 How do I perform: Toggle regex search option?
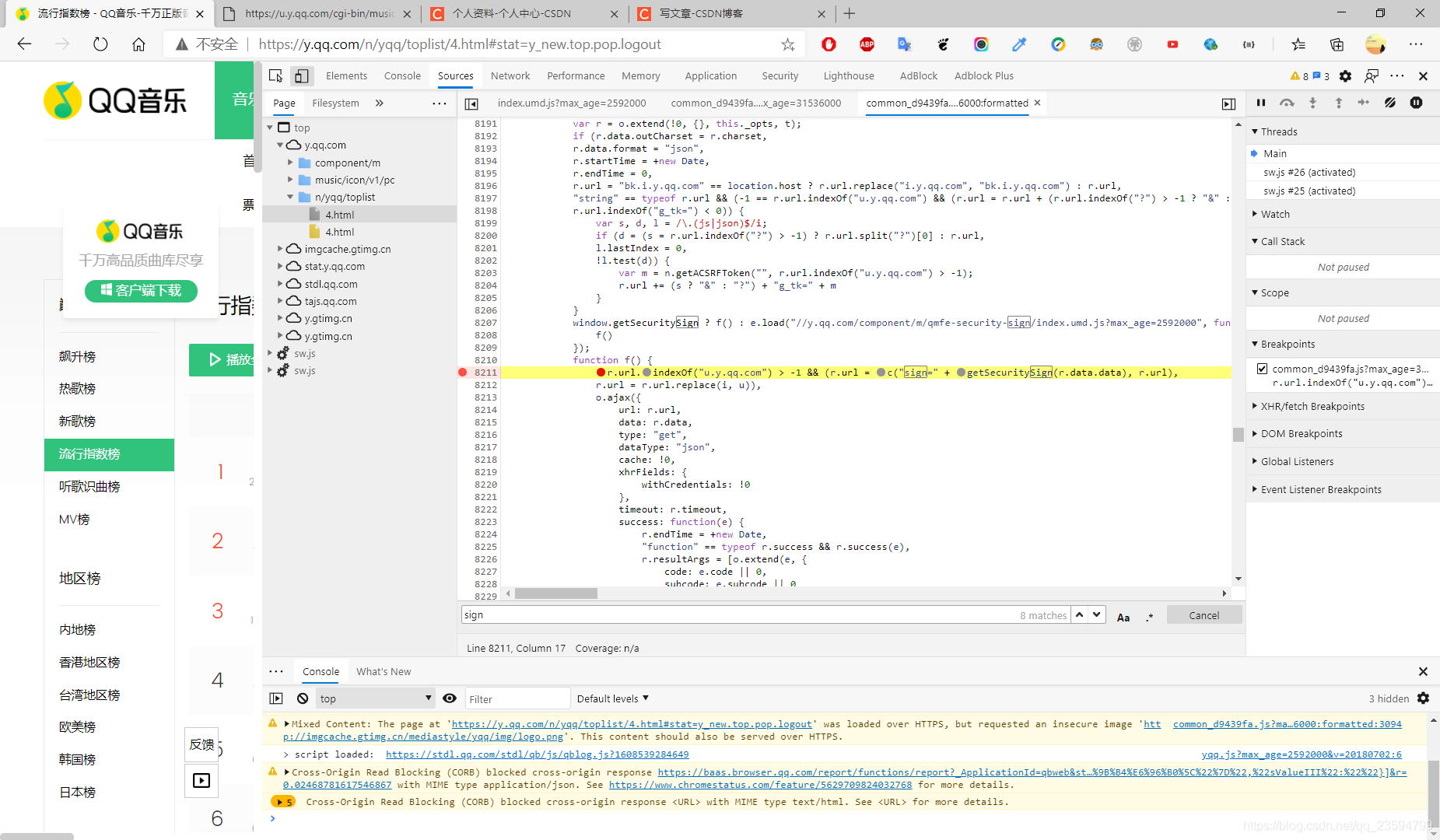point(1150,616)
